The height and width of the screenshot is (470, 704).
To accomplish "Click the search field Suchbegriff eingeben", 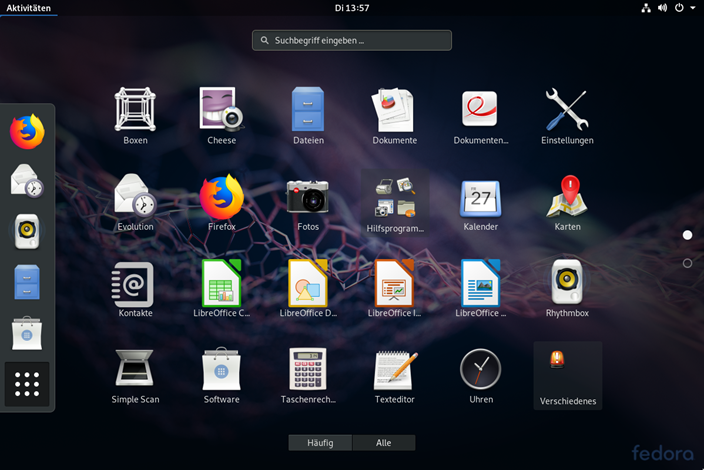I will 352,40.
